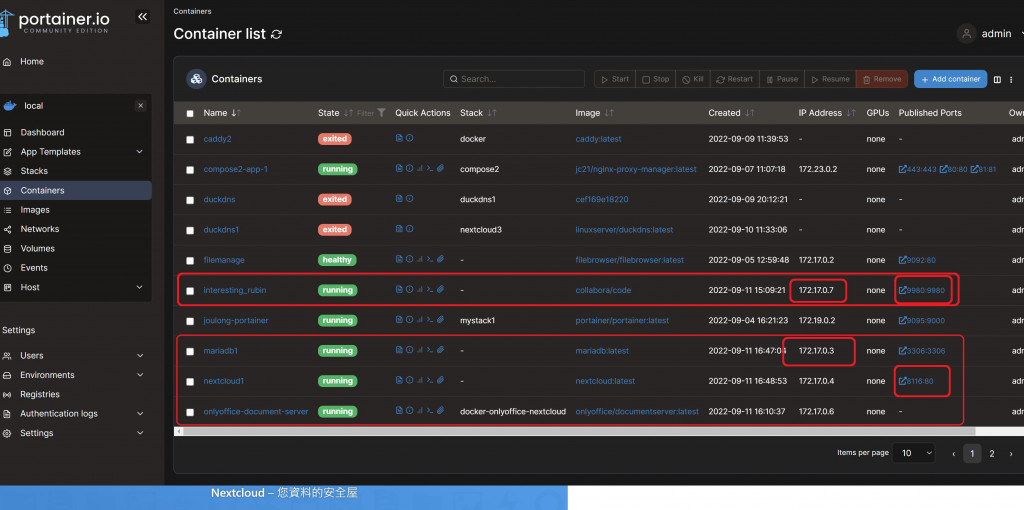Check the box for duckdns
The width and height of the screenshot is (1024, 510).
[190, 200]
